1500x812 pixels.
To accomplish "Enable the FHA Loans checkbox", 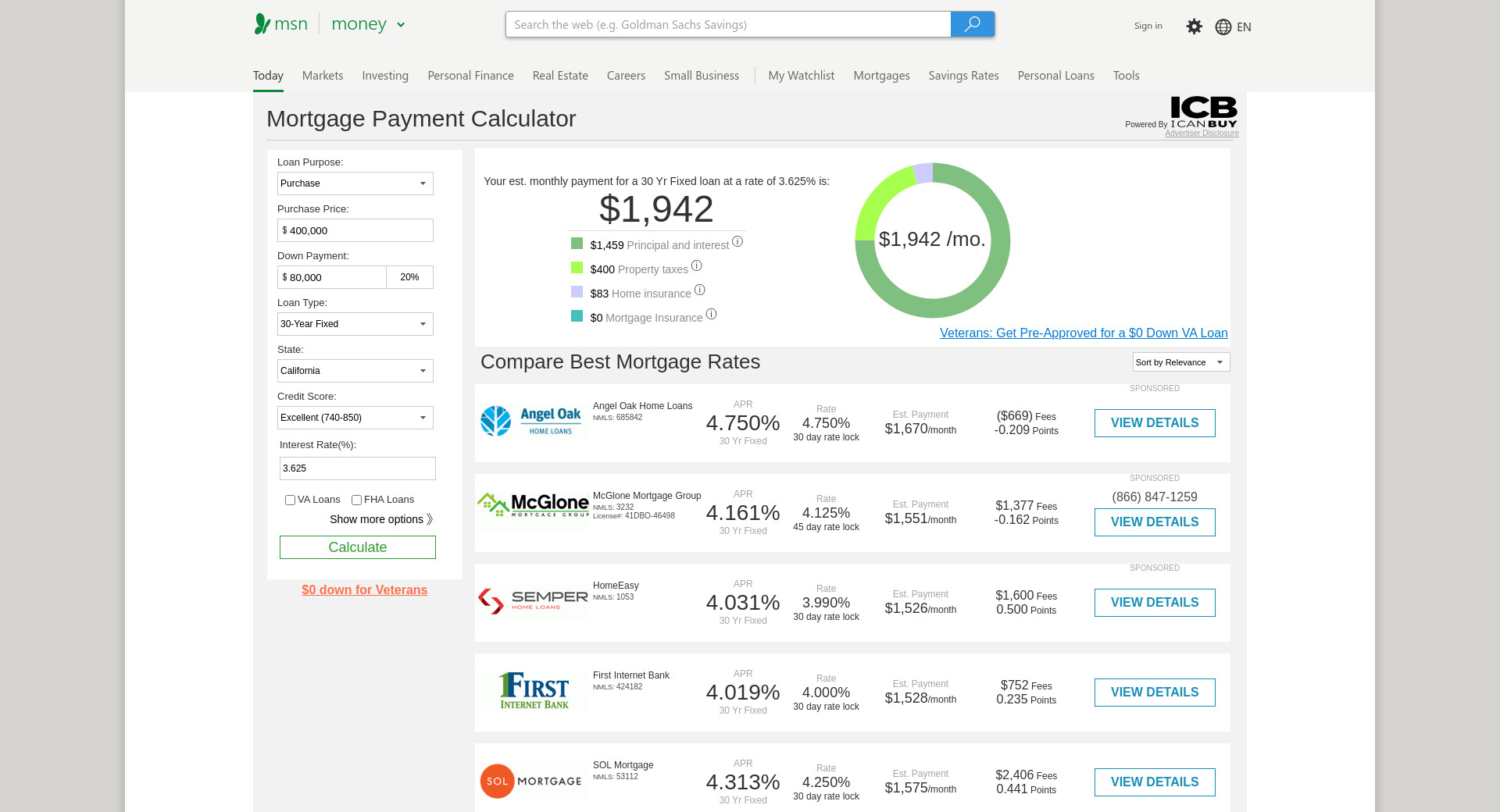I will point(356,500).
